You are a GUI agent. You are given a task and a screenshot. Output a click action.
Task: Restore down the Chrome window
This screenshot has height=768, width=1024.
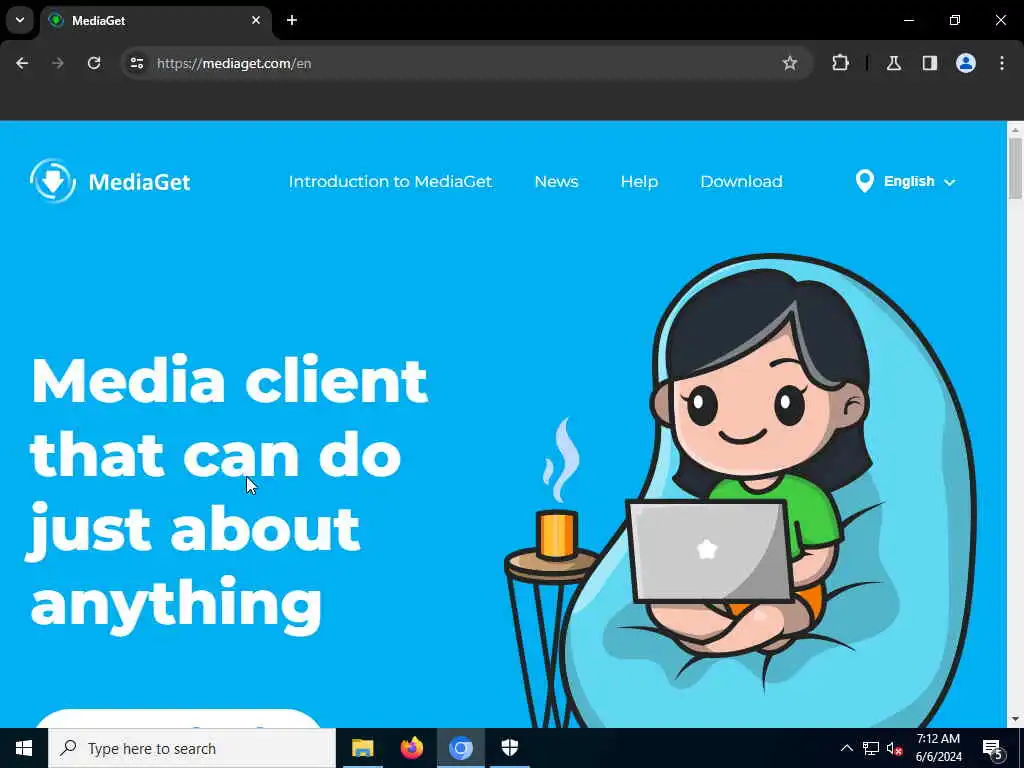(x=955, y=20)
